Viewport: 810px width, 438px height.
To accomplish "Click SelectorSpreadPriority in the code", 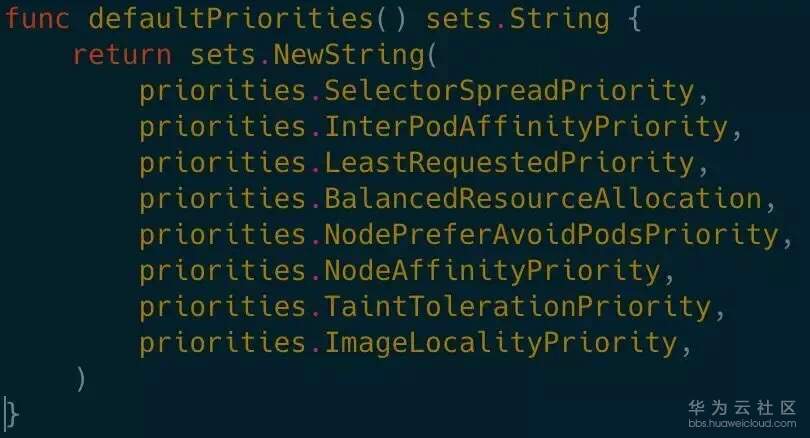I will click(x=508, y=91).
